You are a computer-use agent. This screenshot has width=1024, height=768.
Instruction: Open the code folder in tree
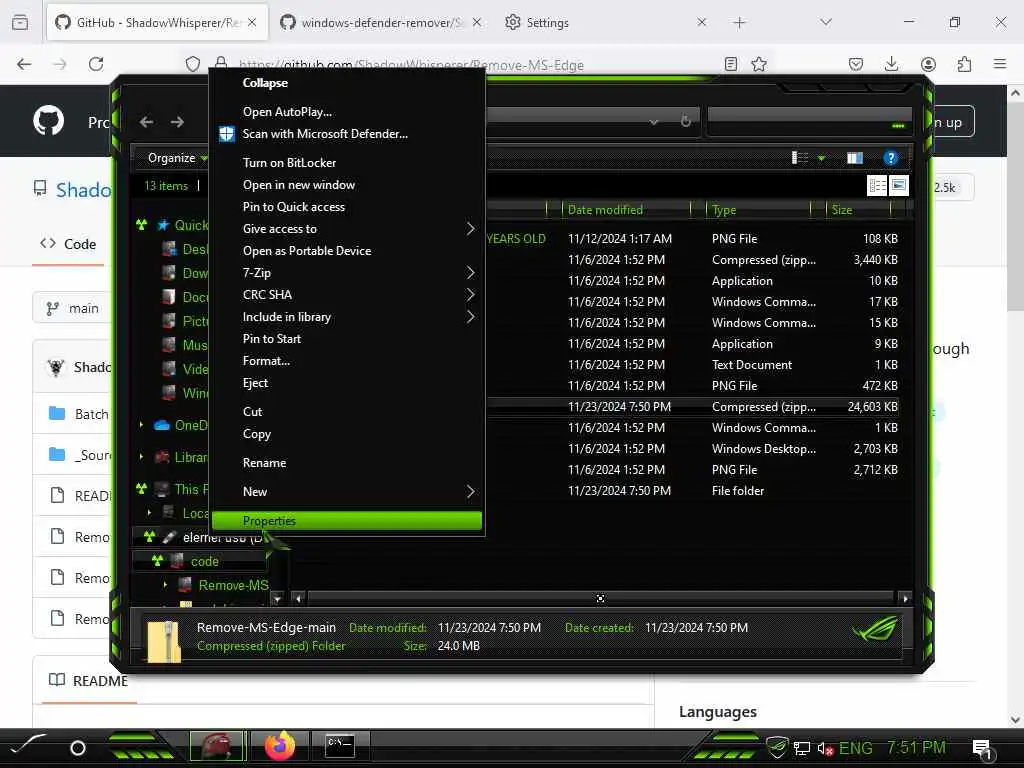(204, 561)
